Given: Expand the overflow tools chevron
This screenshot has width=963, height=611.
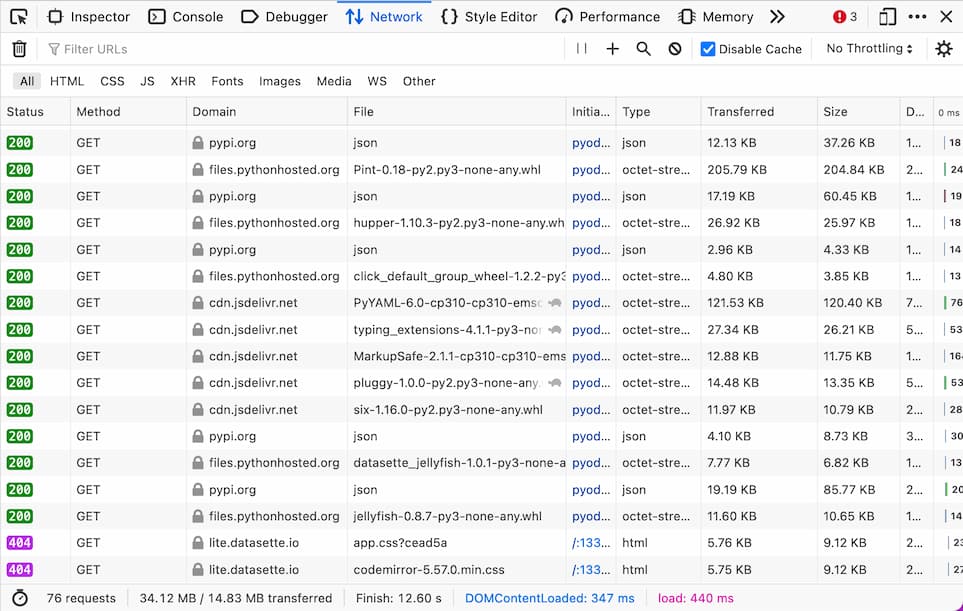Looking at the screenshot, I should [777, 17].
